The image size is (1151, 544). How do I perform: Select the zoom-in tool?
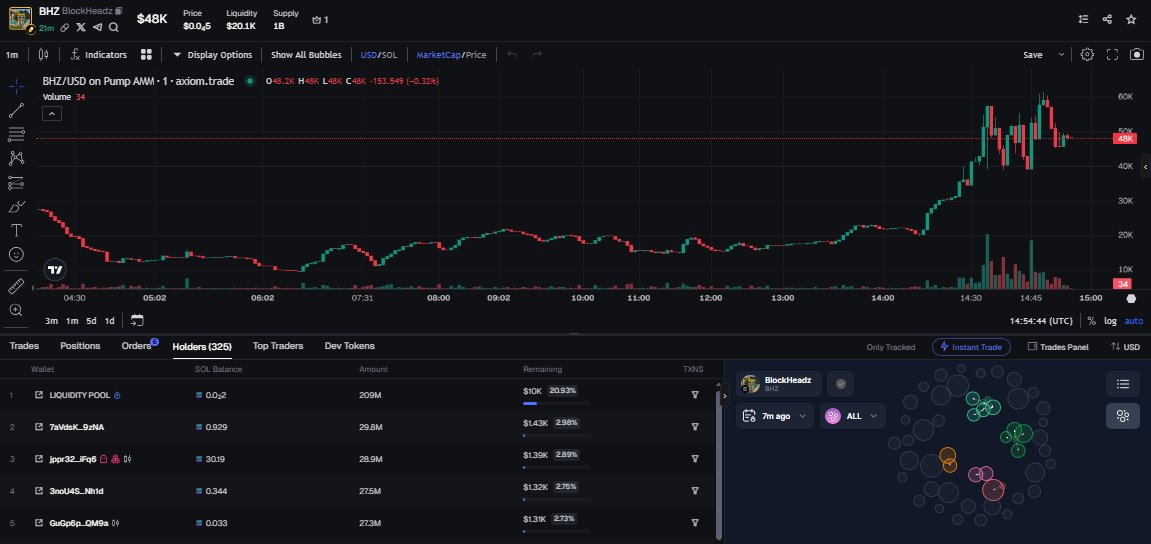click(16, 310)
